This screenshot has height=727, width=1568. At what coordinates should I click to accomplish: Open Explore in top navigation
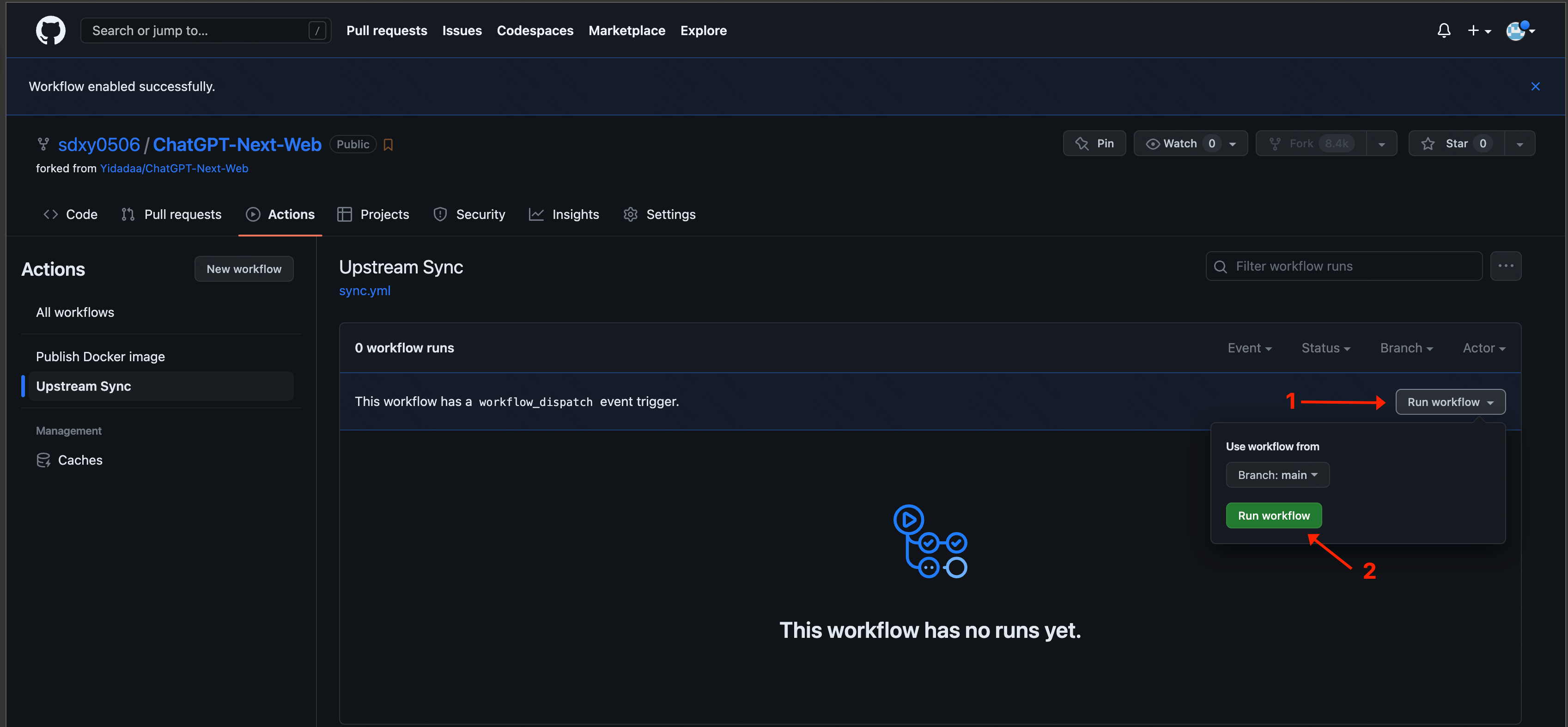703,30
